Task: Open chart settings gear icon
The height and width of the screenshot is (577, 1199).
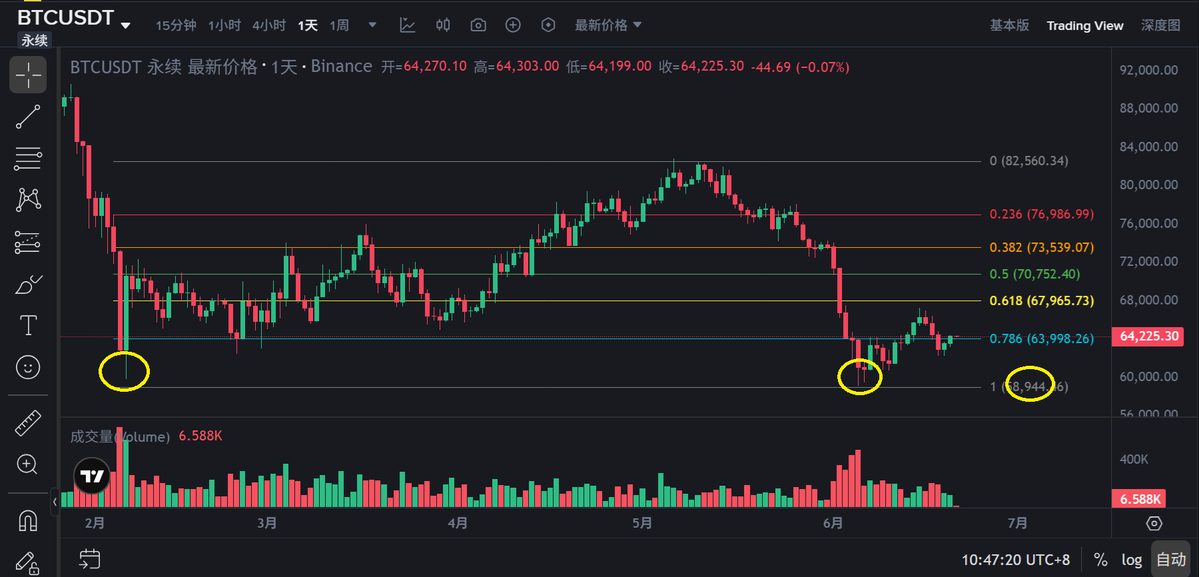Action: pos(1155,524)
